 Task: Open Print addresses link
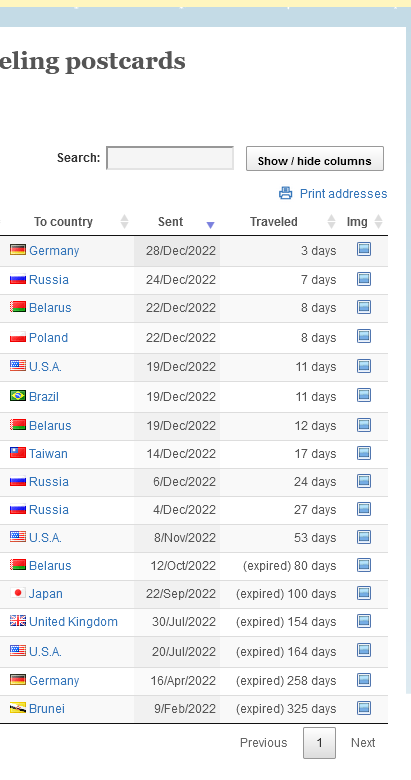tap(343, 194)
